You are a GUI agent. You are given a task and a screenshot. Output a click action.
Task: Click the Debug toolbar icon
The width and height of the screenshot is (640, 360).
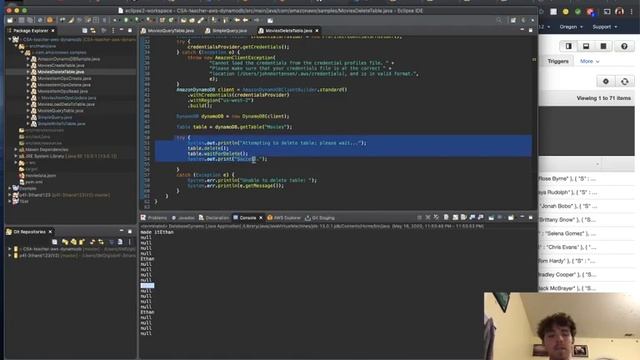tap(116, 20)
